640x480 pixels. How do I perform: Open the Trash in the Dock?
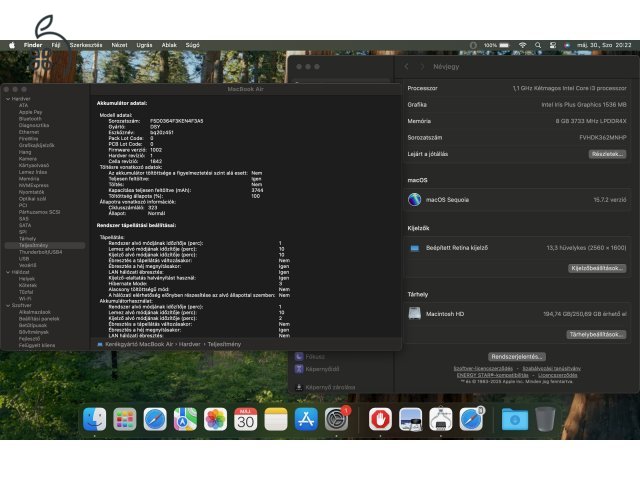pos(545,419)
